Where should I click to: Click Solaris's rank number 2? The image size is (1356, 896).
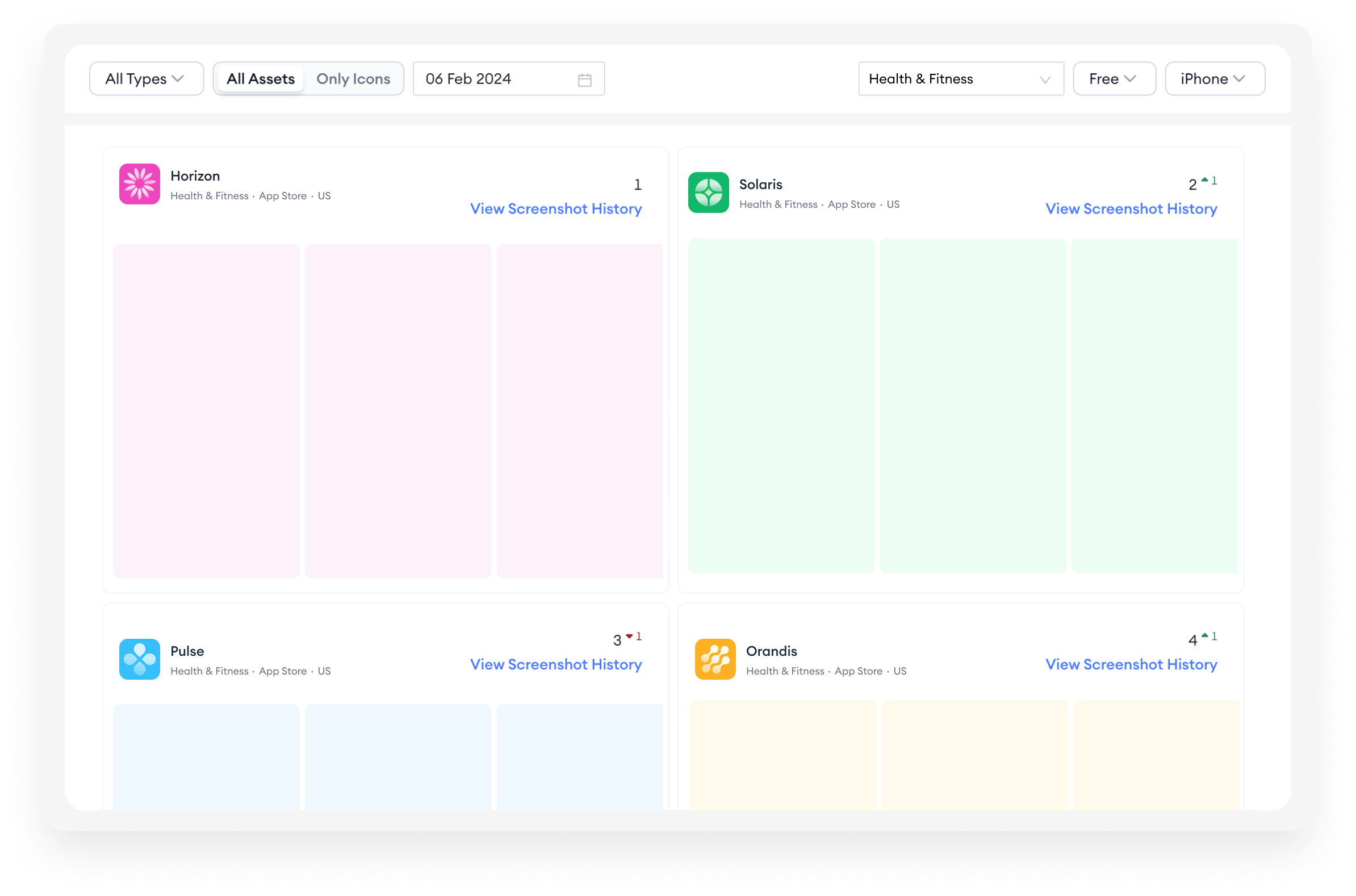pyautogui.click(x=1192, y=185)
